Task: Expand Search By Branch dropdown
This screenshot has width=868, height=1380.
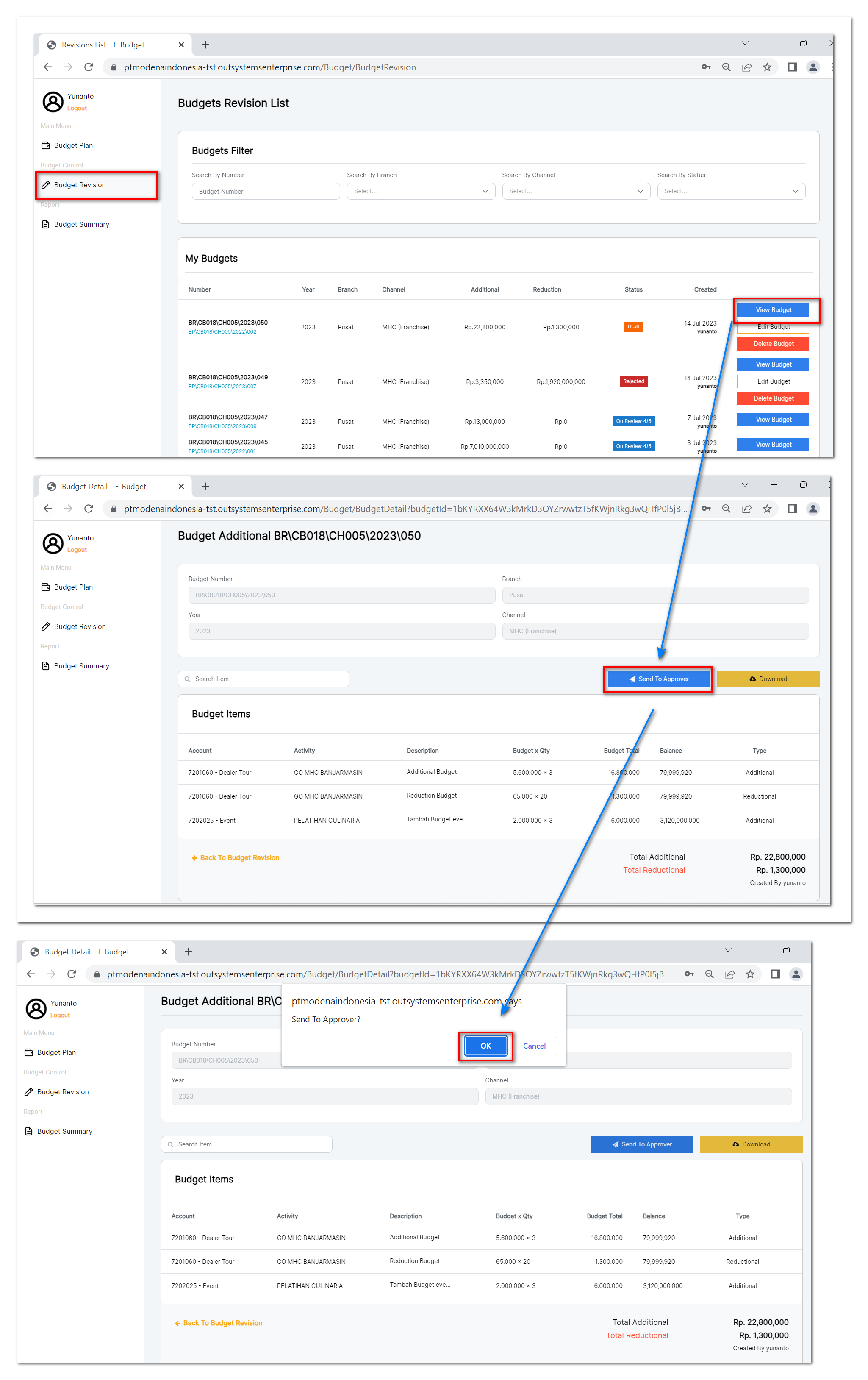Action: [421, 192]
